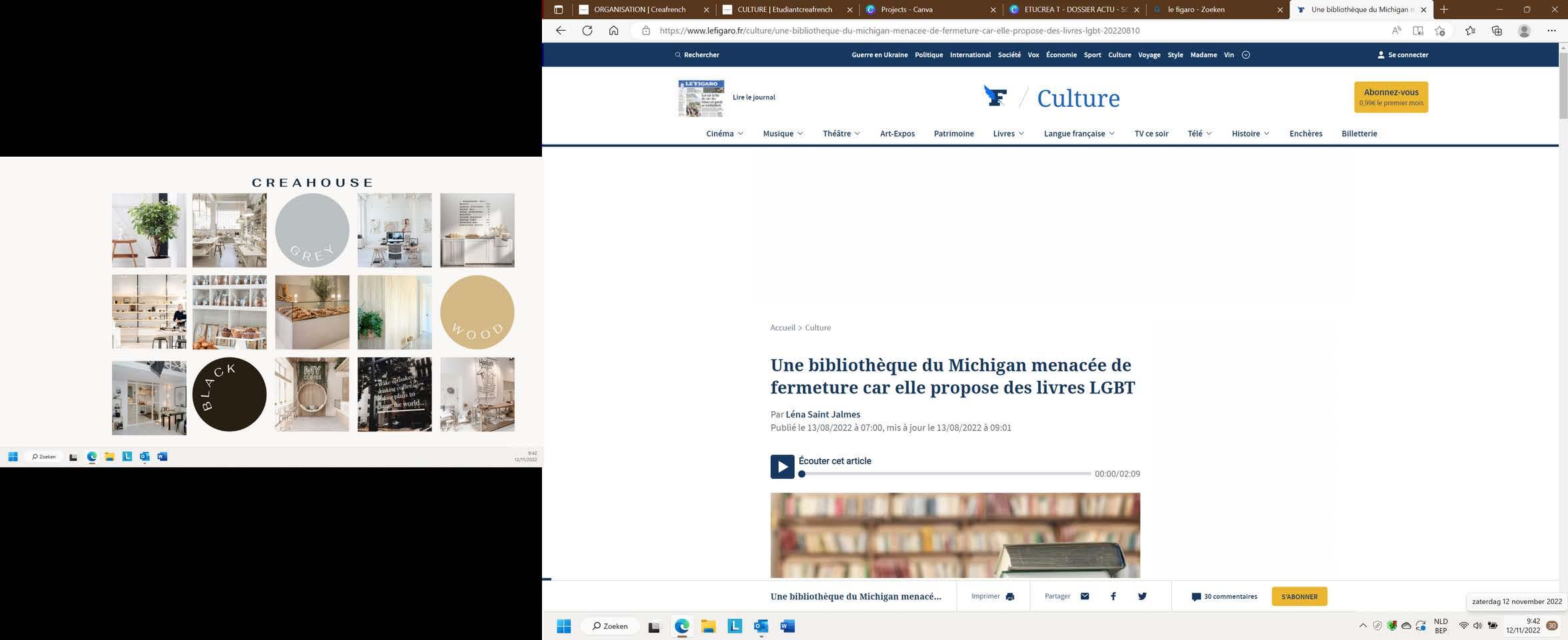Share the article on Twitter
The width and height of the screenshot is (1568, 640).
(x=1142, y=596)
